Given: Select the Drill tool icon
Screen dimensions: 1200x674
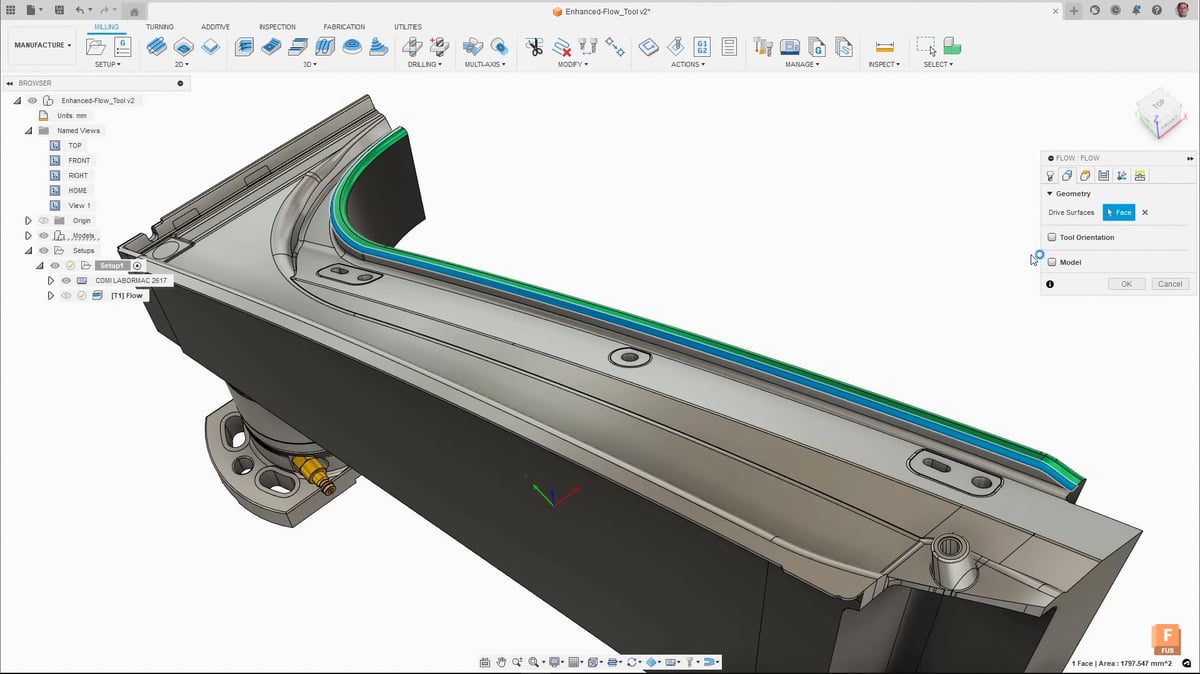Looking at the screenshot, I should pos(411,46).
